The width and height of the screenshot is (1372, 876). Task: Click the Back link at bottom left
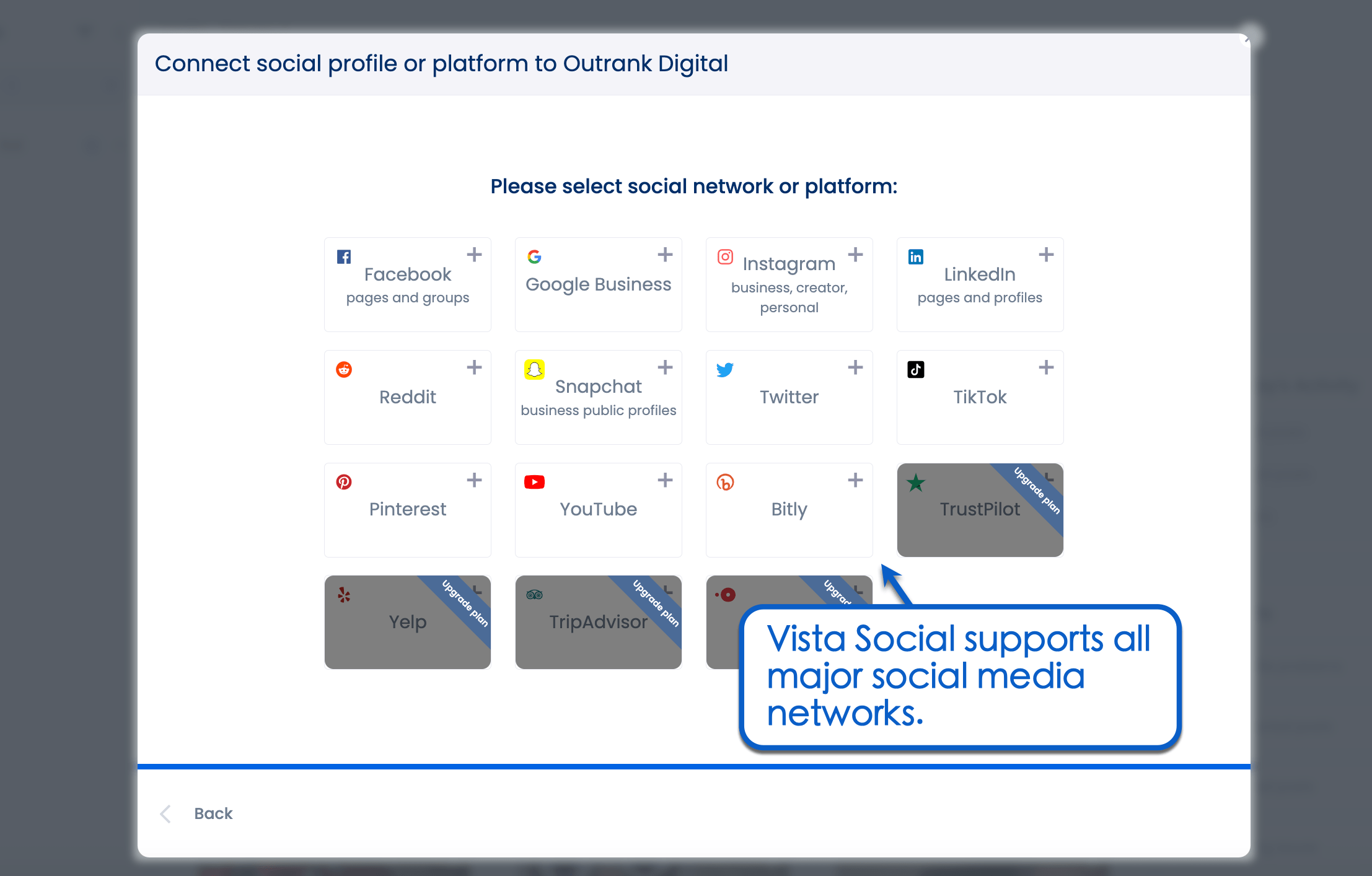pyautogui.click(x=213, y=813)
